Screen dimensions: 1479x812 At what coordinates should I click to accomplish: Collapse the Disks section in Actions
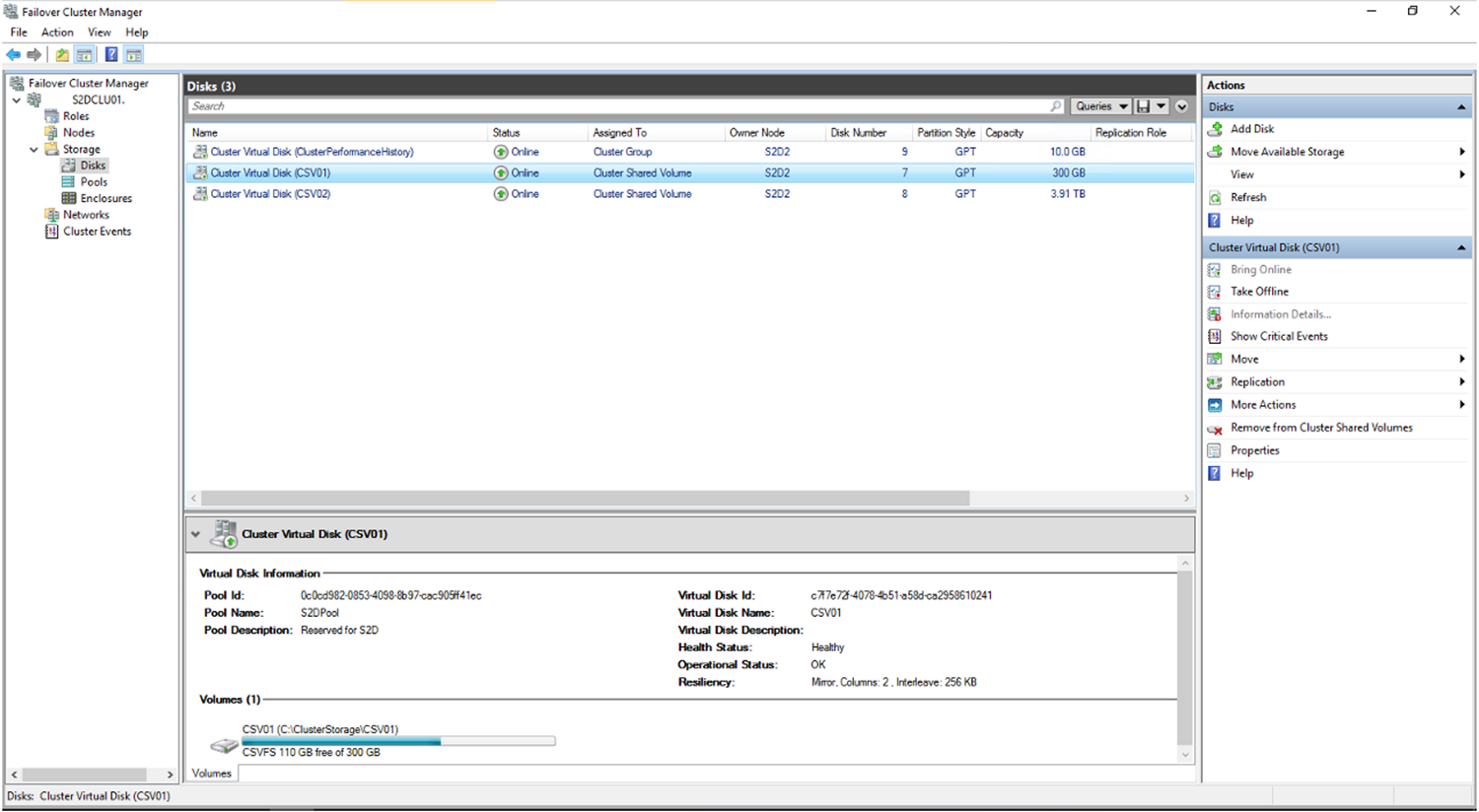(x=1460, y=107)
